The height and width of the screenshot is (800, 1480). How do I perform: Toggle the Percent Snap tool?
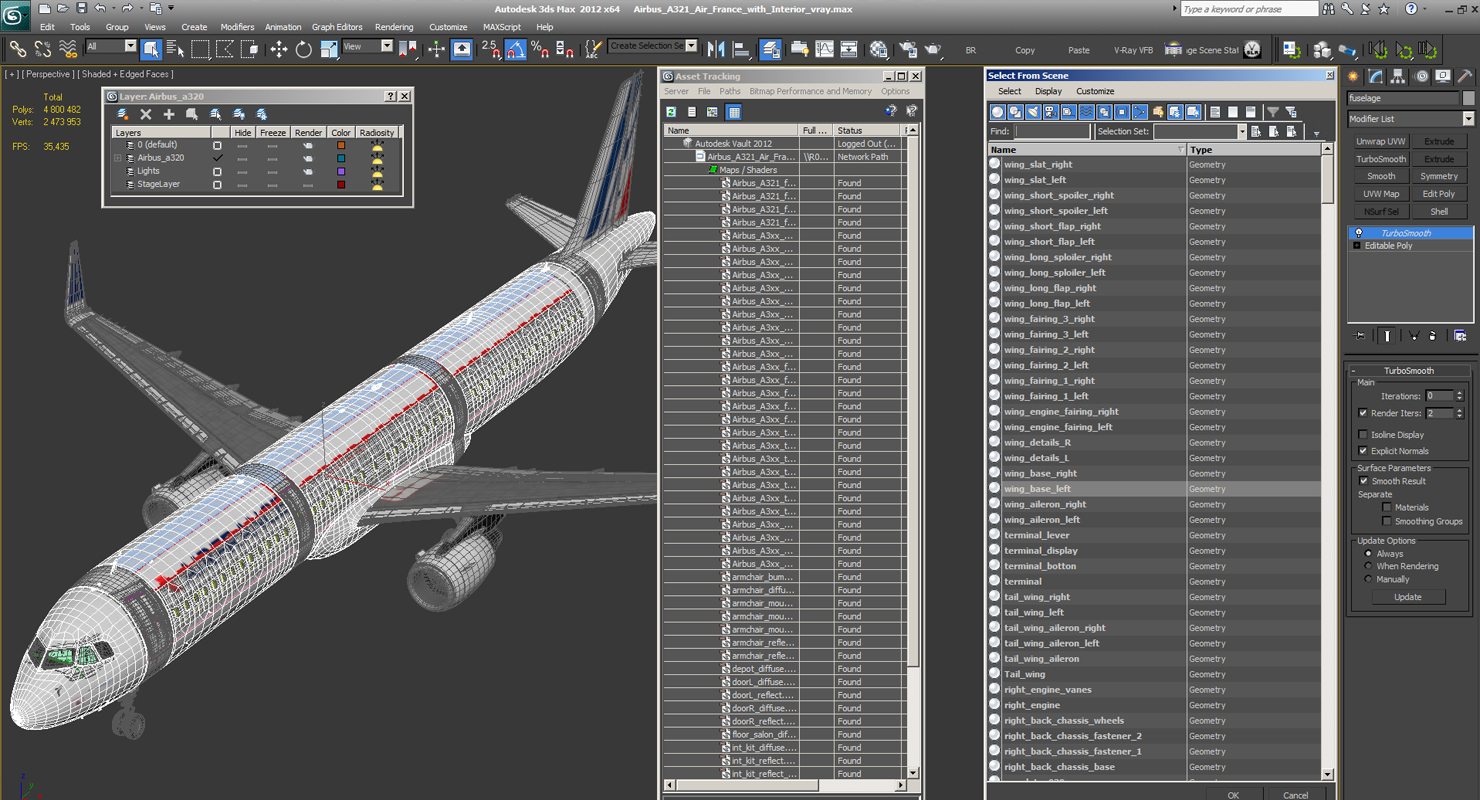point(540,48)
